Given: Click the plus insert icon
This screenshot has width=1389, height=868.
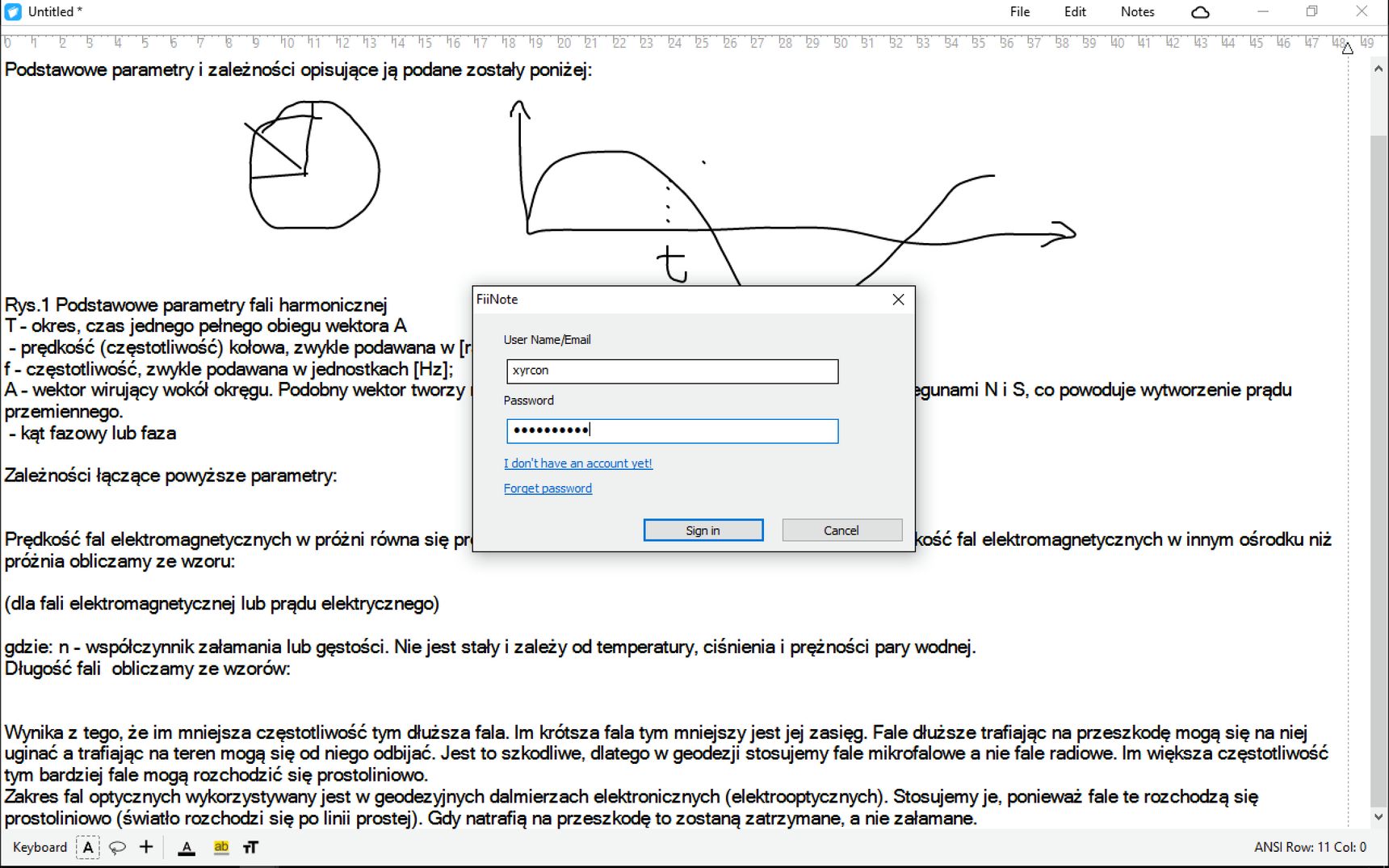Looking at the screenshot, I should pos(146,846).
